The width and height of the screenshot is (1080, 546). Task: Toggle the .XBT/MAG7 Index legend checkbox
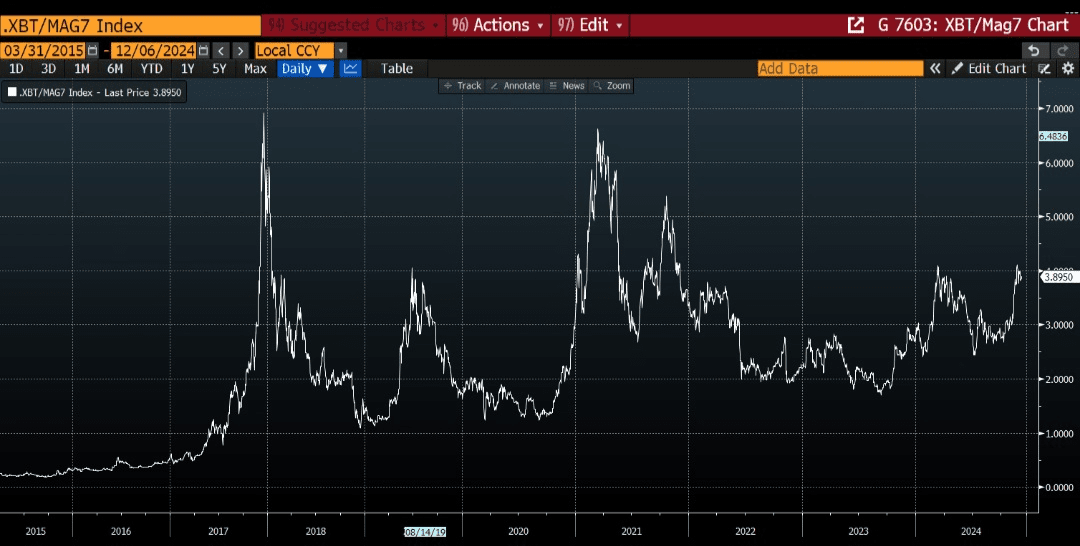[x=12, y=92]
